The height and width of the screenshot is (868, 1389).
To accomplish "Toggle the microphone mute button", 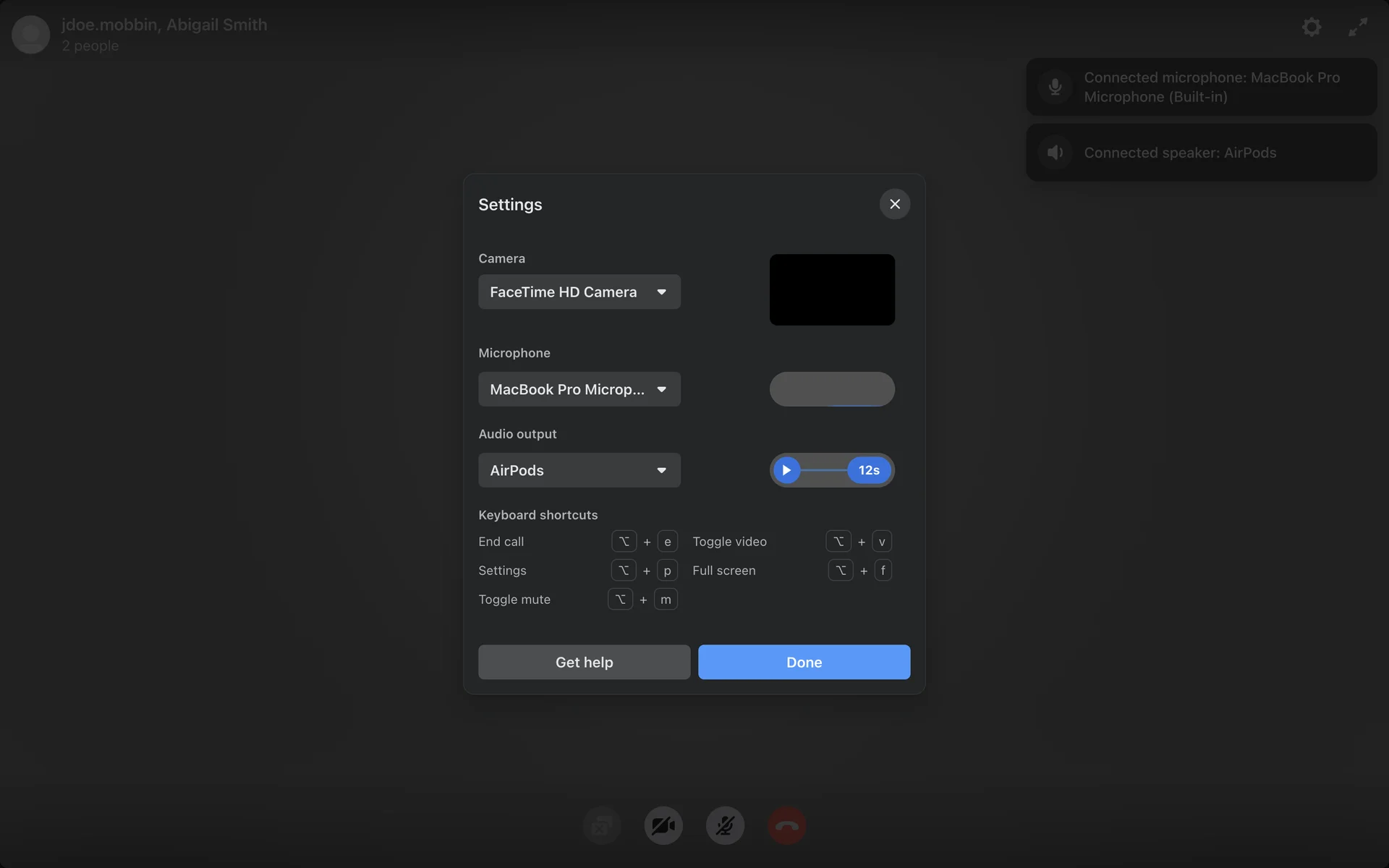I will tap(725, 825).
